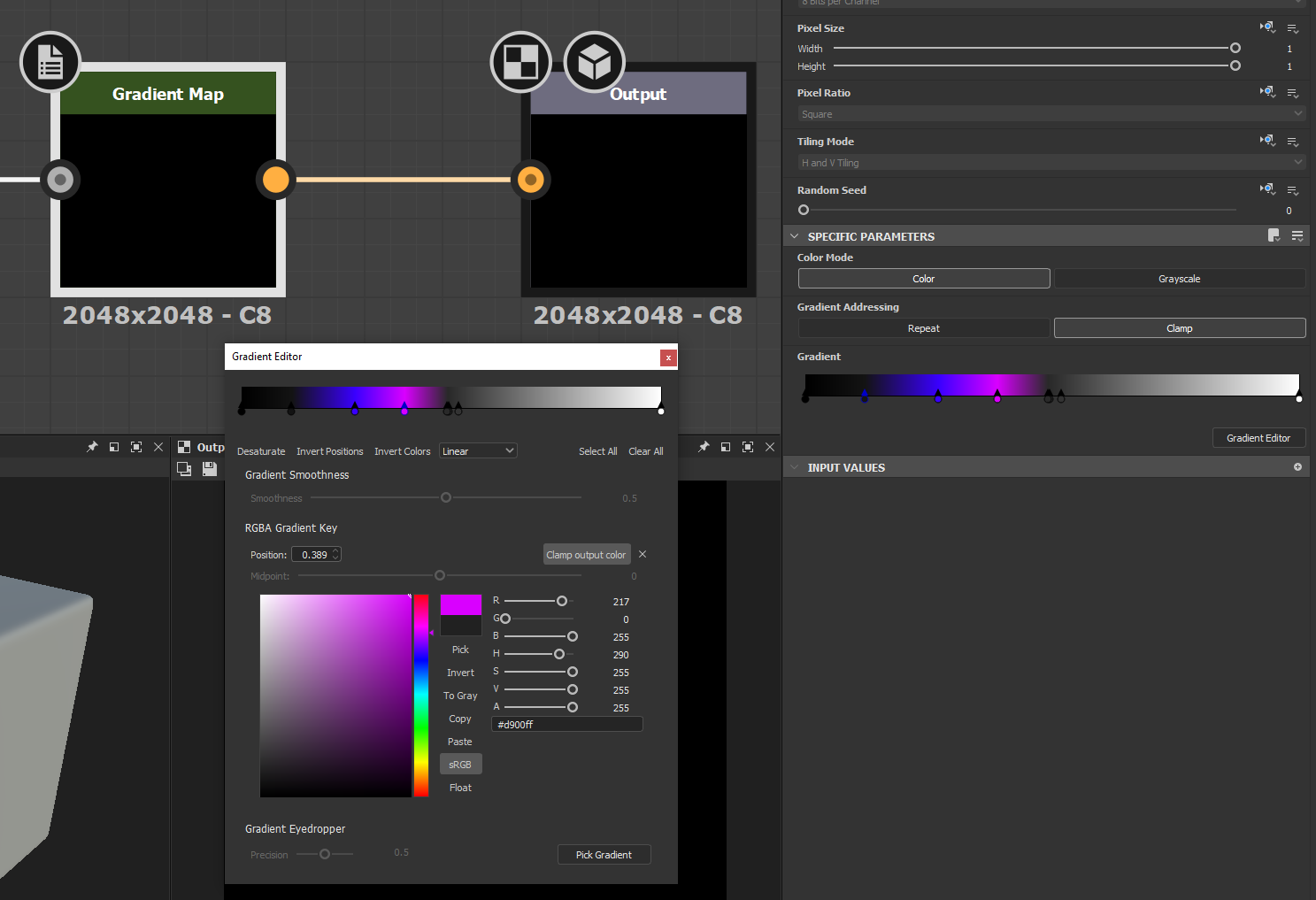Select Desaturate in the Gradient Editor

point(260,451)
